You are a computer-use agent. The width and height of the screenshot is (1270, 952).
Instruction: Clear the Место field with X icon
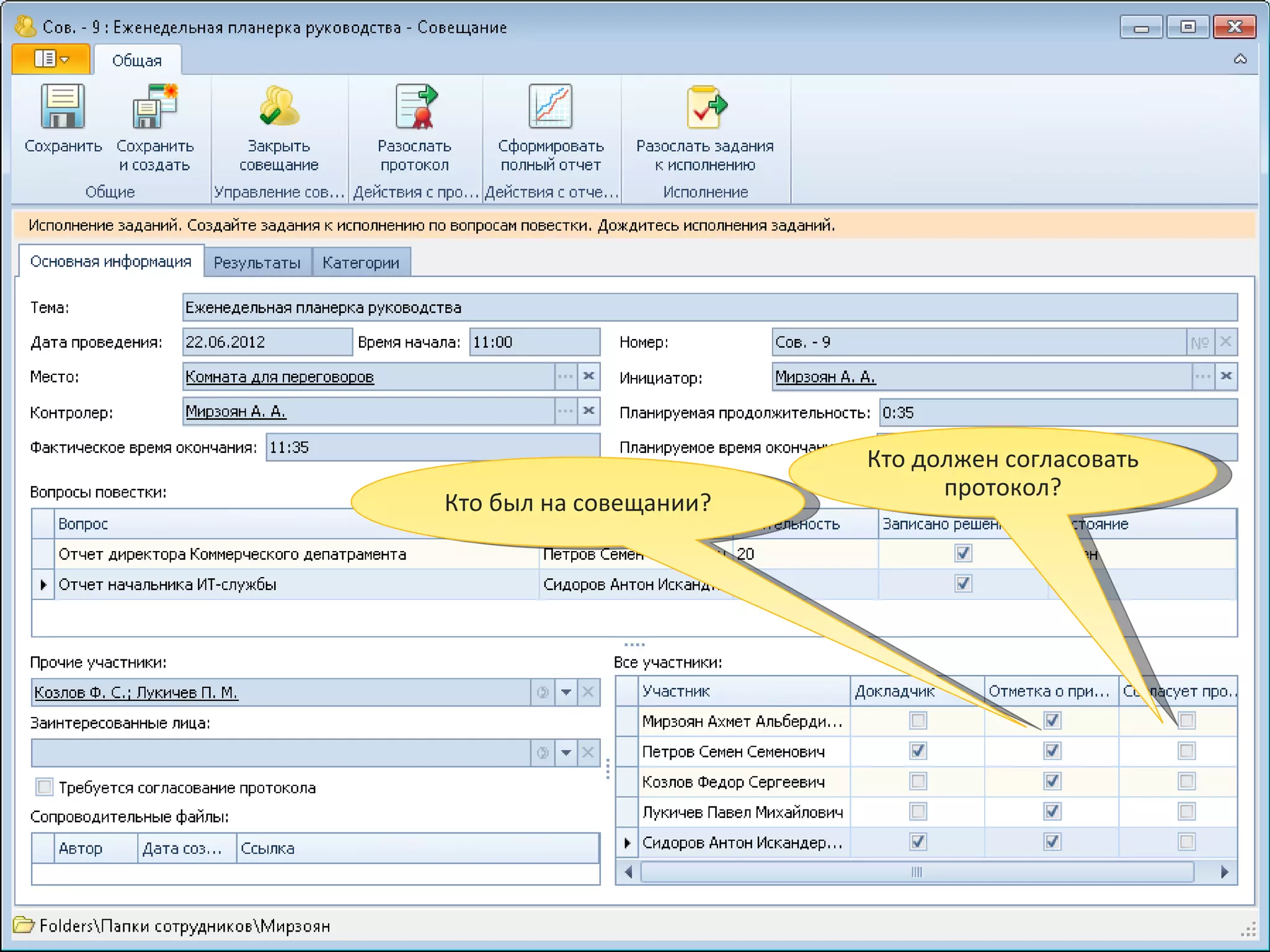pyautogui.click(x=588, y=376)
